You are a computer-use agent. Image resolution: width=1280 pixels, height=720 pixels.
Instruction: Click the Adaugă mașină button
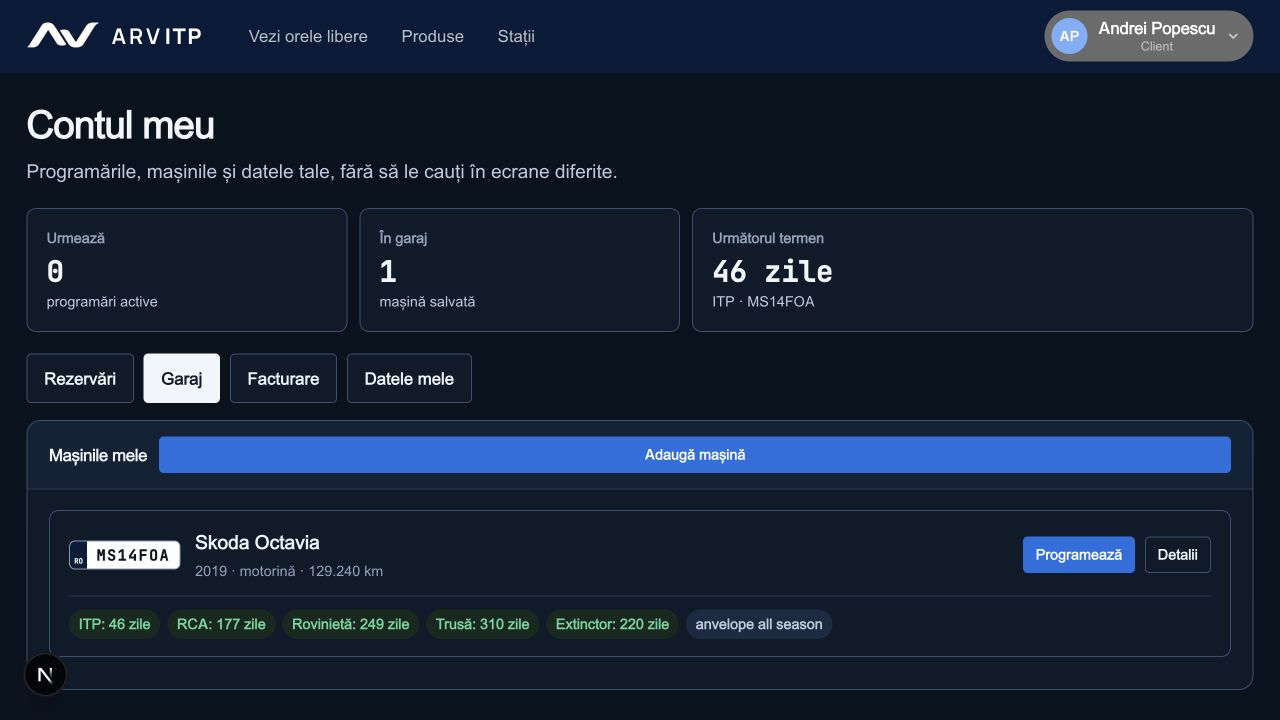[x=695, y=455]
